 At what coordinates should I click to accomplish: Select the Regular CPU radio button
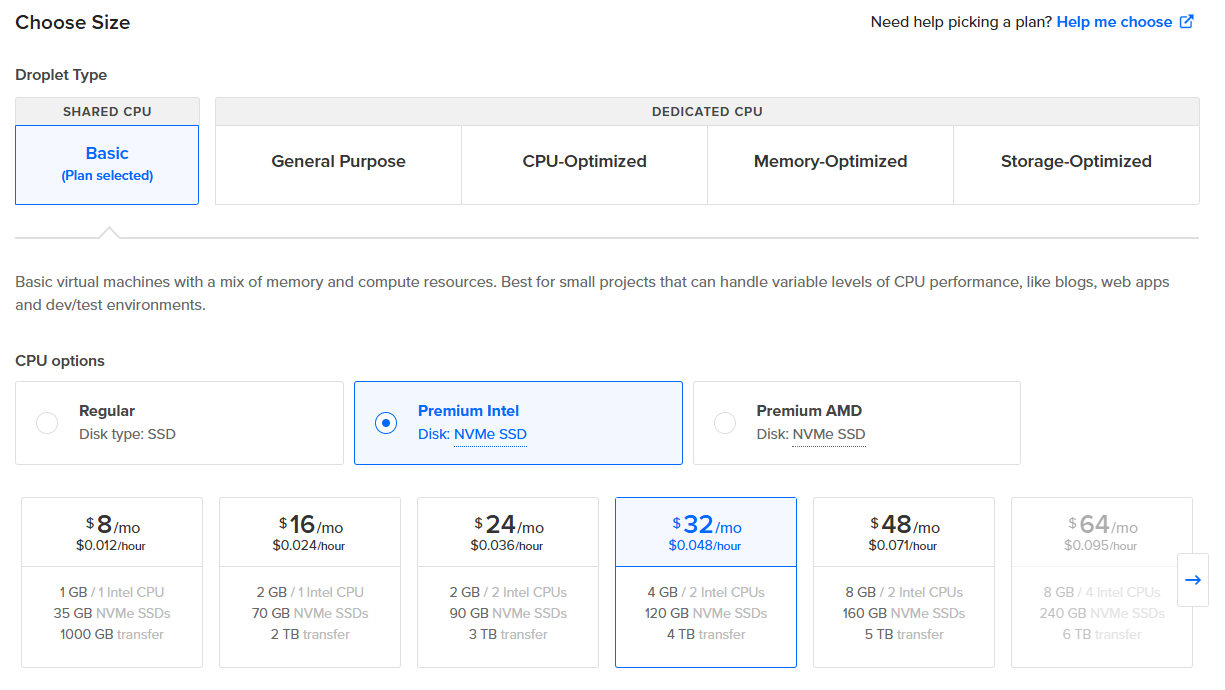click(x=47, y=423)
